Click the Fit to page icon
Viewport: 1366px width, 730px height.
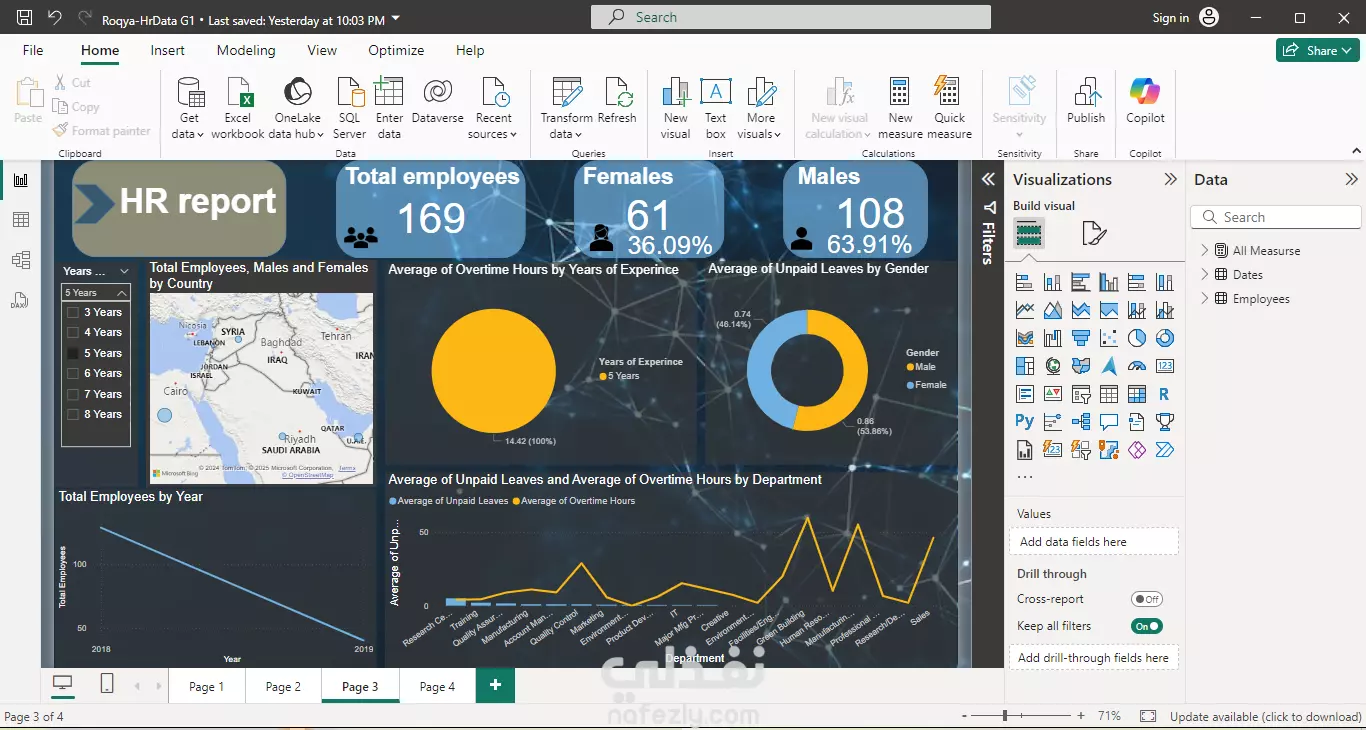tap(1148, 716)
